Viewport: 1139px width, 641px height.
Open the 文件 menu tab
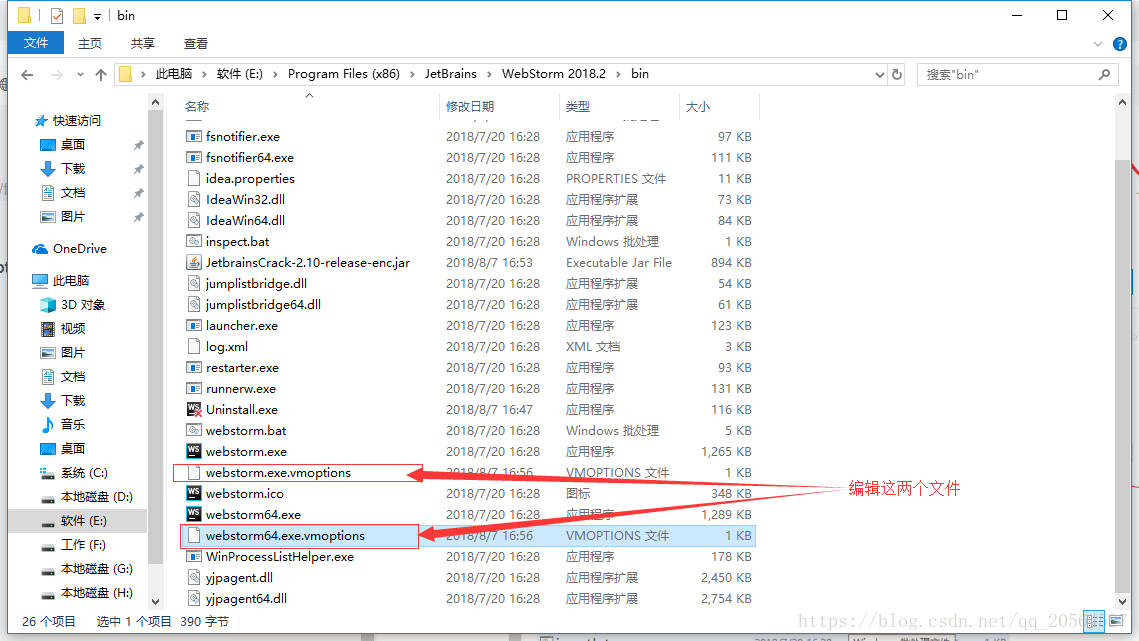click(x=36, y=43)
